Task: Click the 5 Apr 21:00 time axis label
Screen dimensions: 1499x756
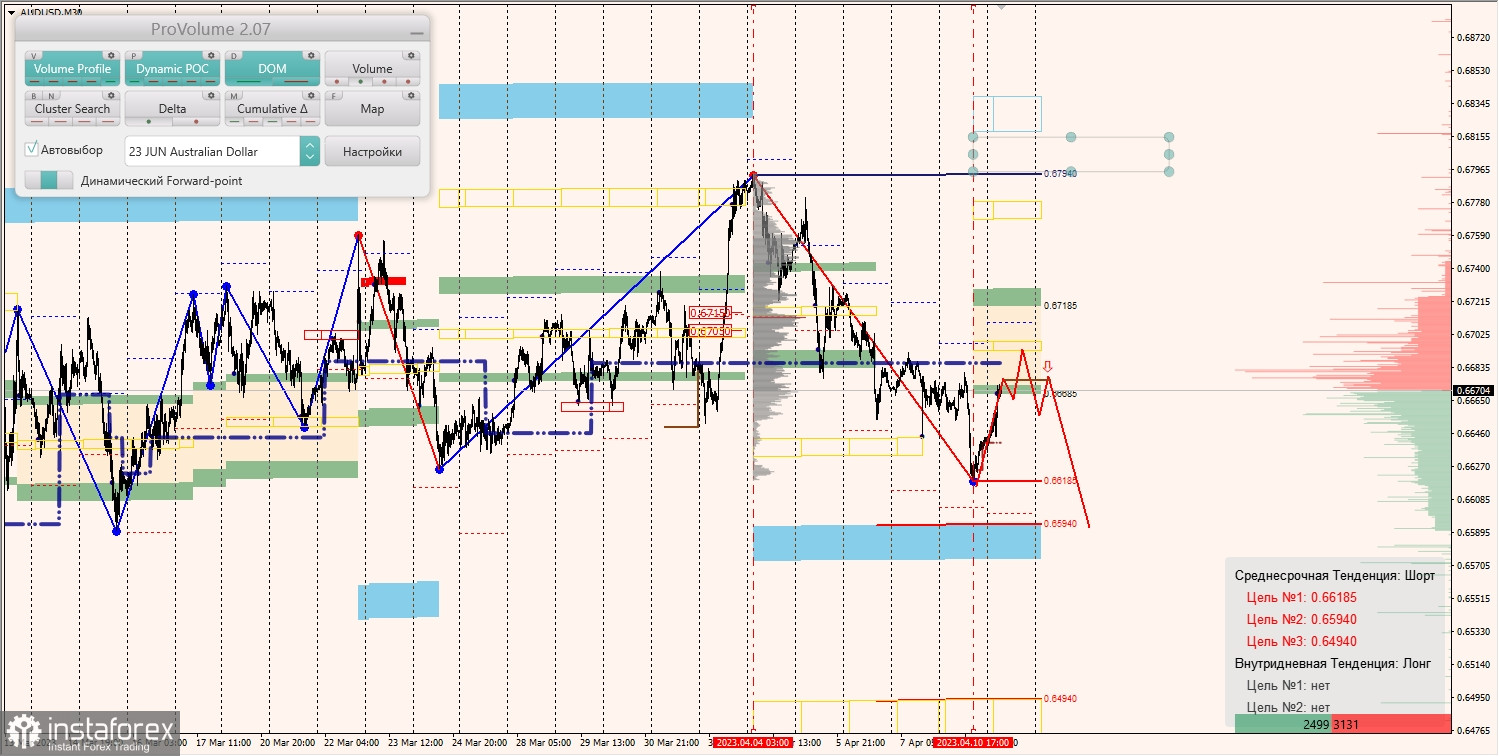Action: tap(861, 743)
